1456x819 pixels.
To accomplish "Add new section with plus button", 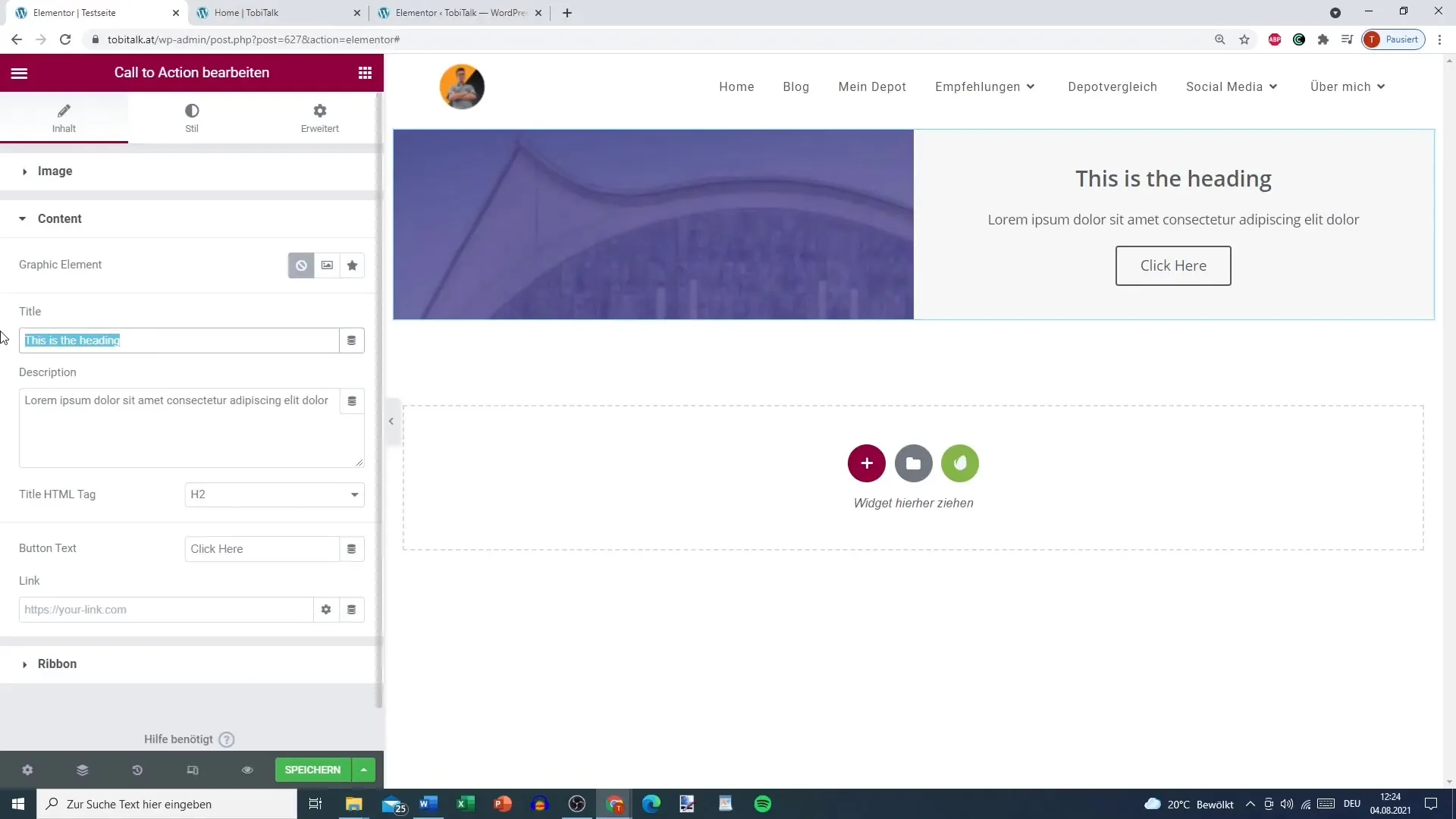I will (x=867, y=463).
